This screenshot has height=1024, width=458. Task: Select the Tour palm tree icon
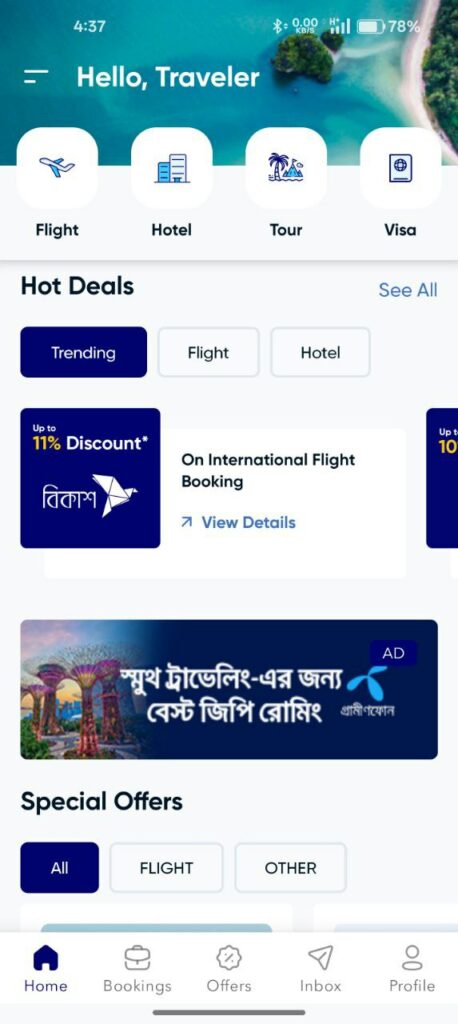click(286, 168)
